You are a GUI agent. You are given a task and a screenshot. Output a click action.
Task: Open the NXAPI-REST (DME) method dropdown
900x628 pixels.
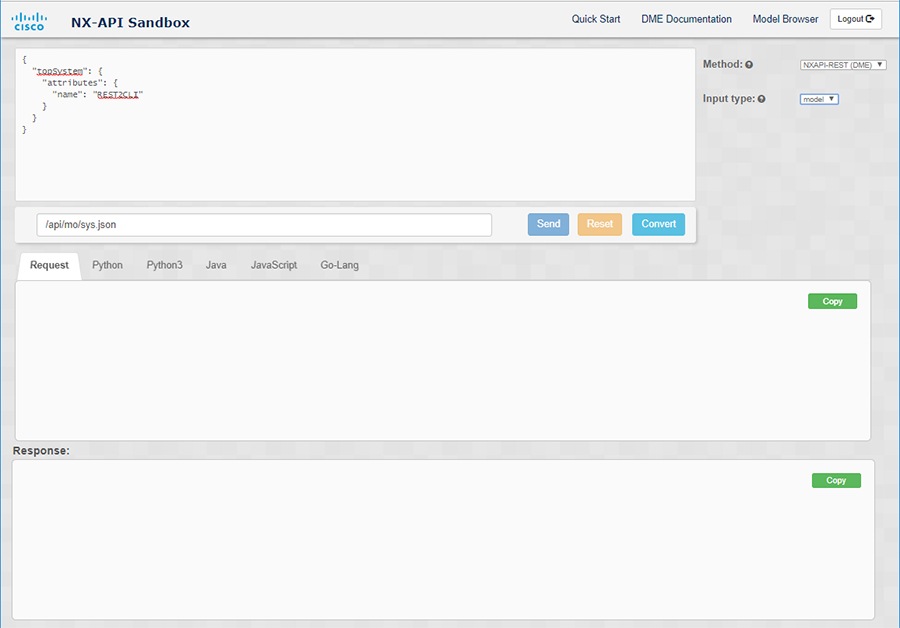843,65
